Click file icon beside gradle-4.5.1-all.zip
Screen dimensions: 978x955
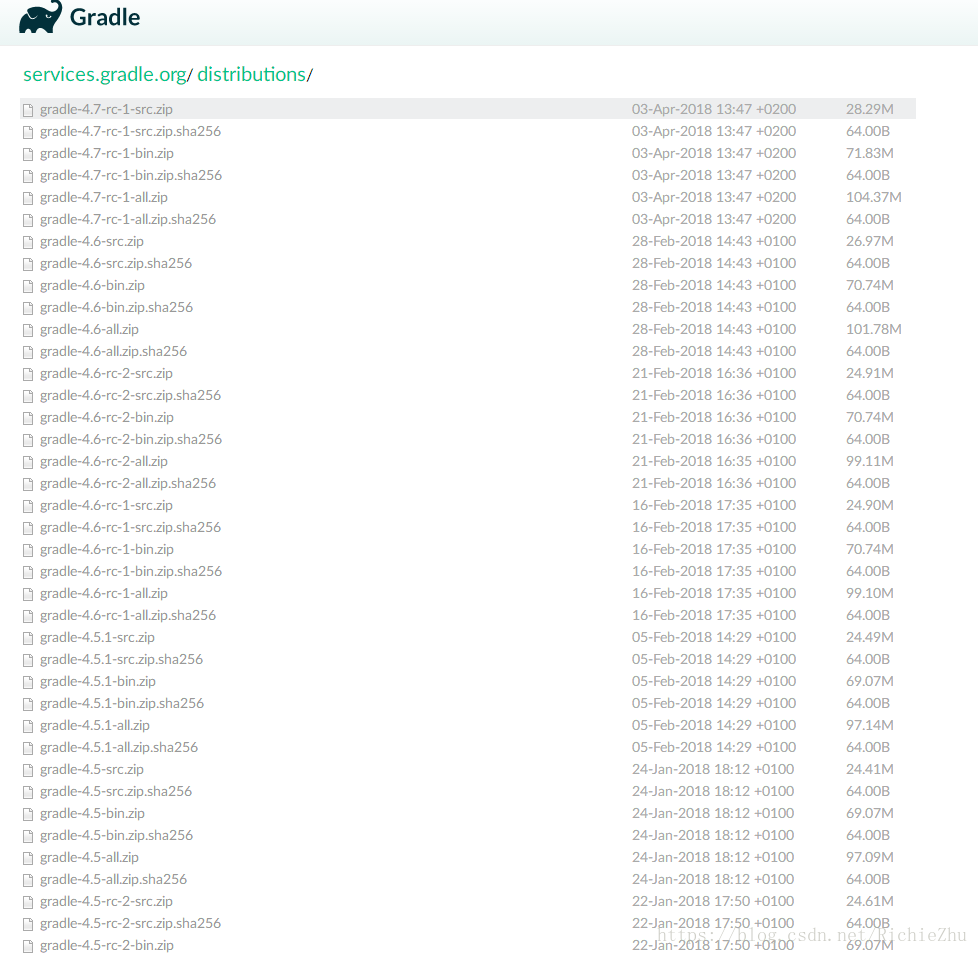(28, 726)
